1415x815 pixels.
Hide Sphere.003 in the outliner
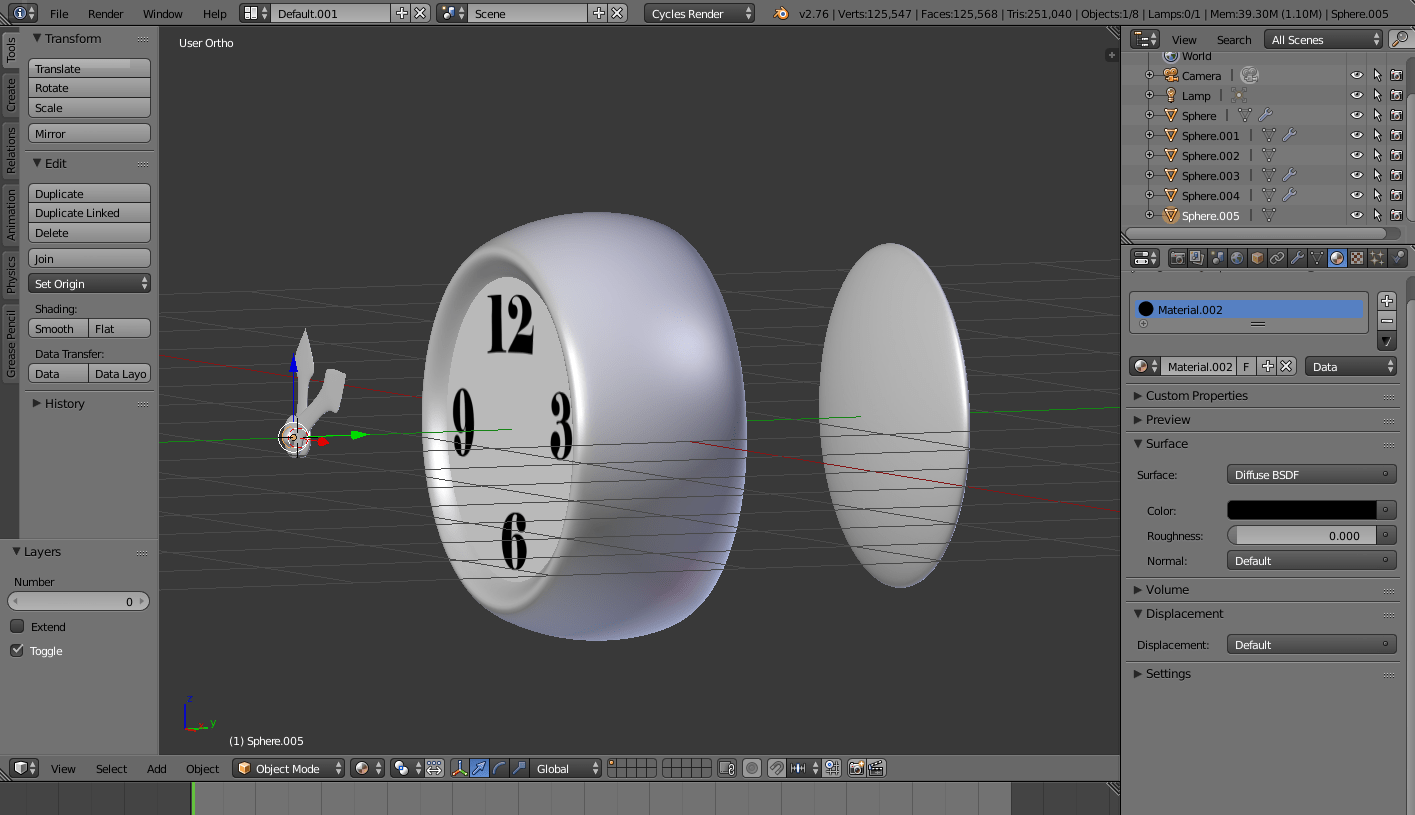pyautogui.click(x=1356, y=175)
